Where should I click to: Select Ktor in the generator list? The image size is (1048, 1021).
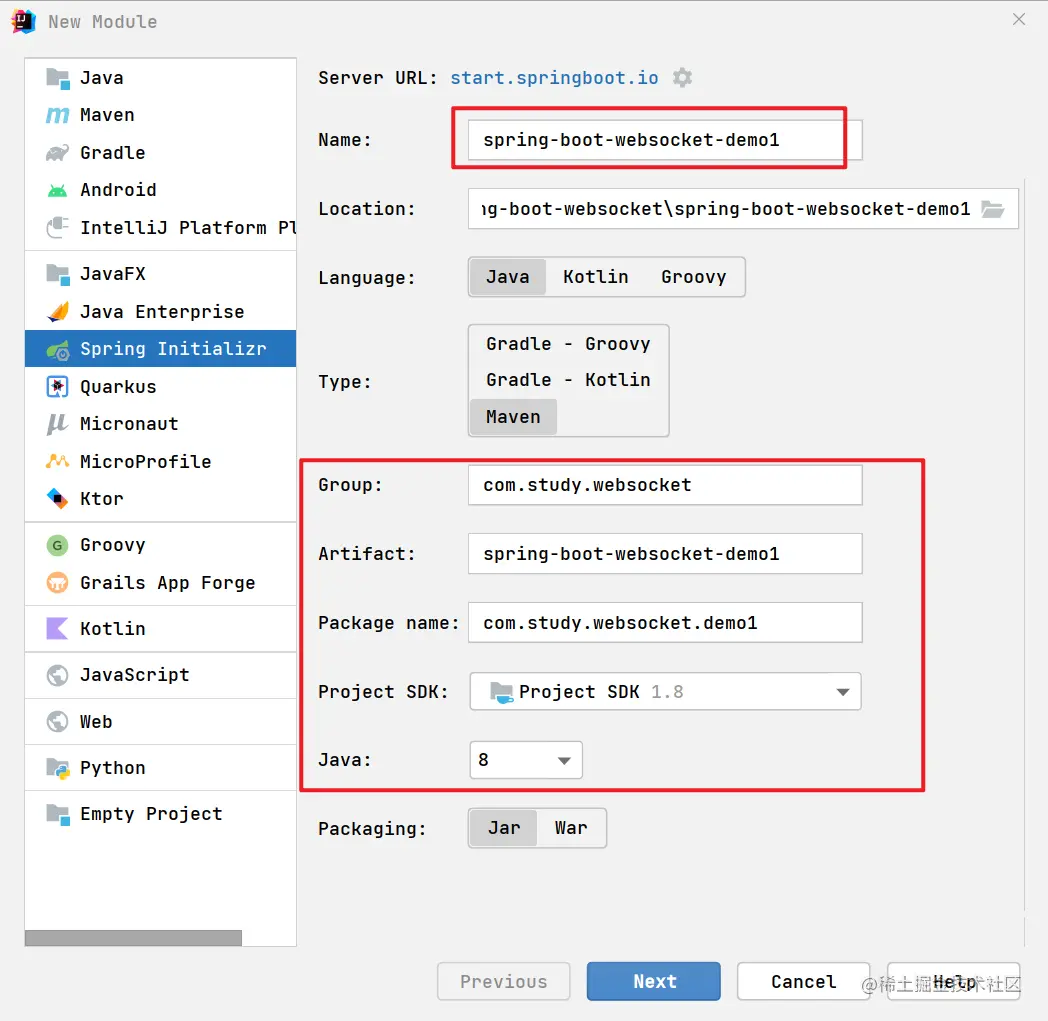pos(160,499)
